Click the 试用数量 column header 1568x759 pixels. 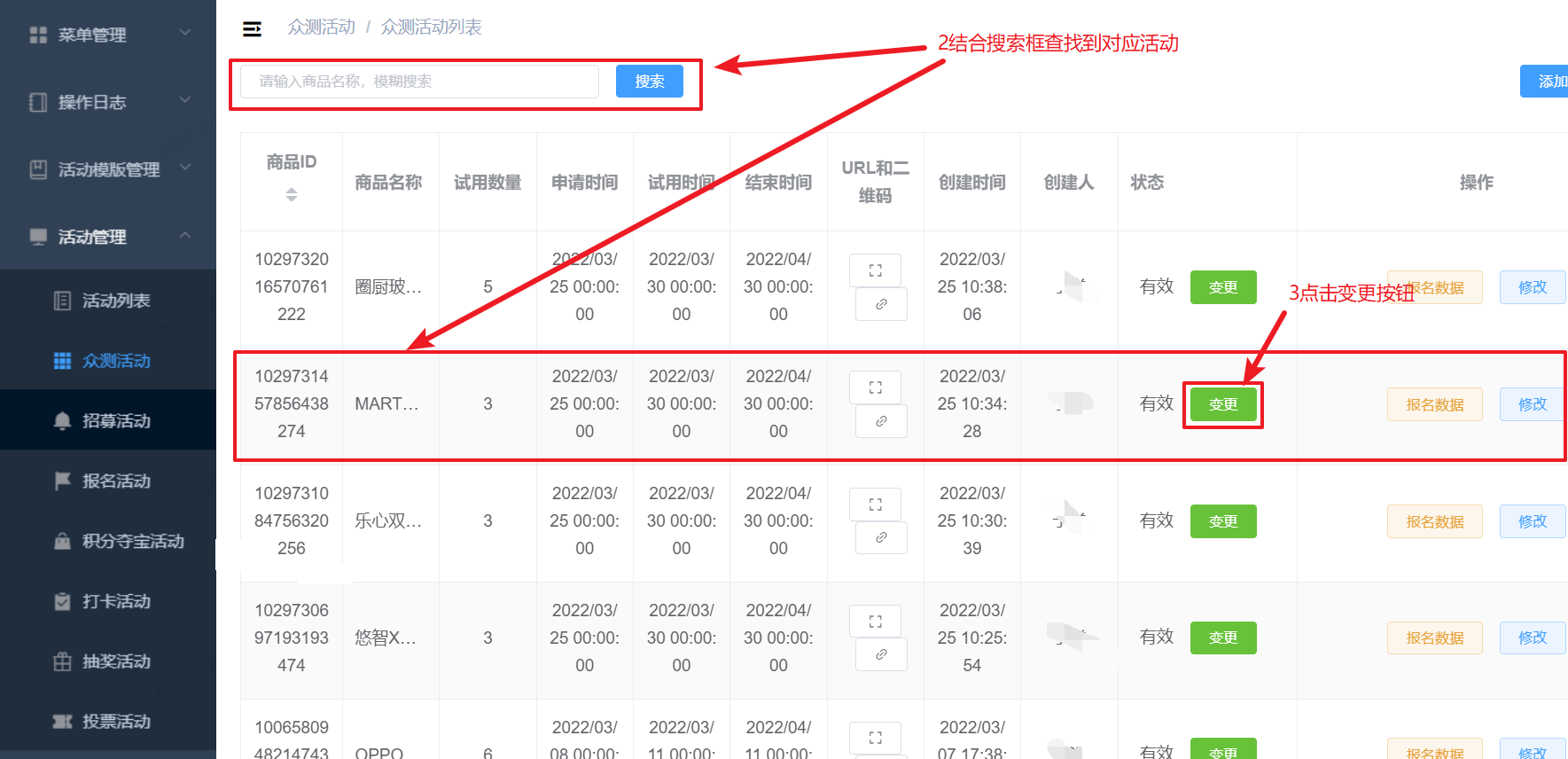coord(488,182)
